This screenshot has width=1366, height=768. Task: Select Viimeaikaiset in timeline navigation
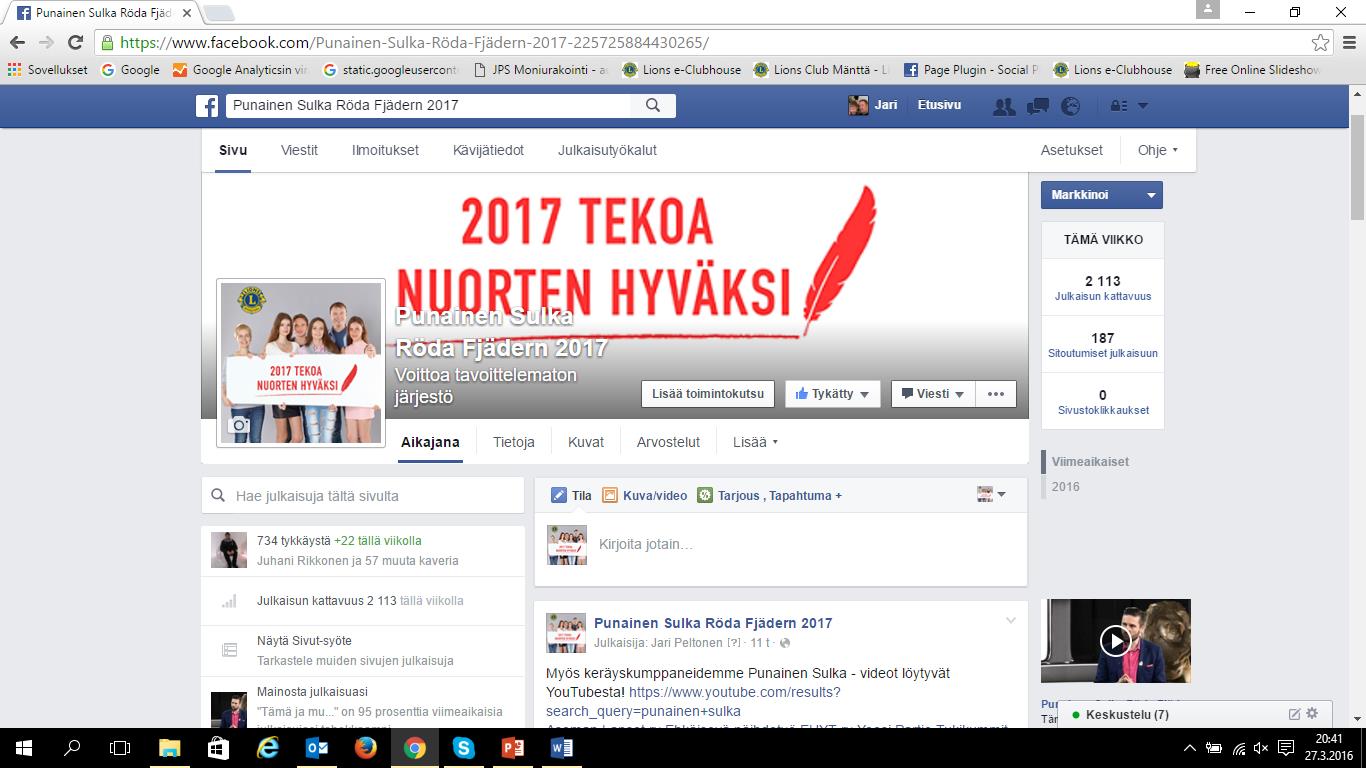[x=1090, y=461]
